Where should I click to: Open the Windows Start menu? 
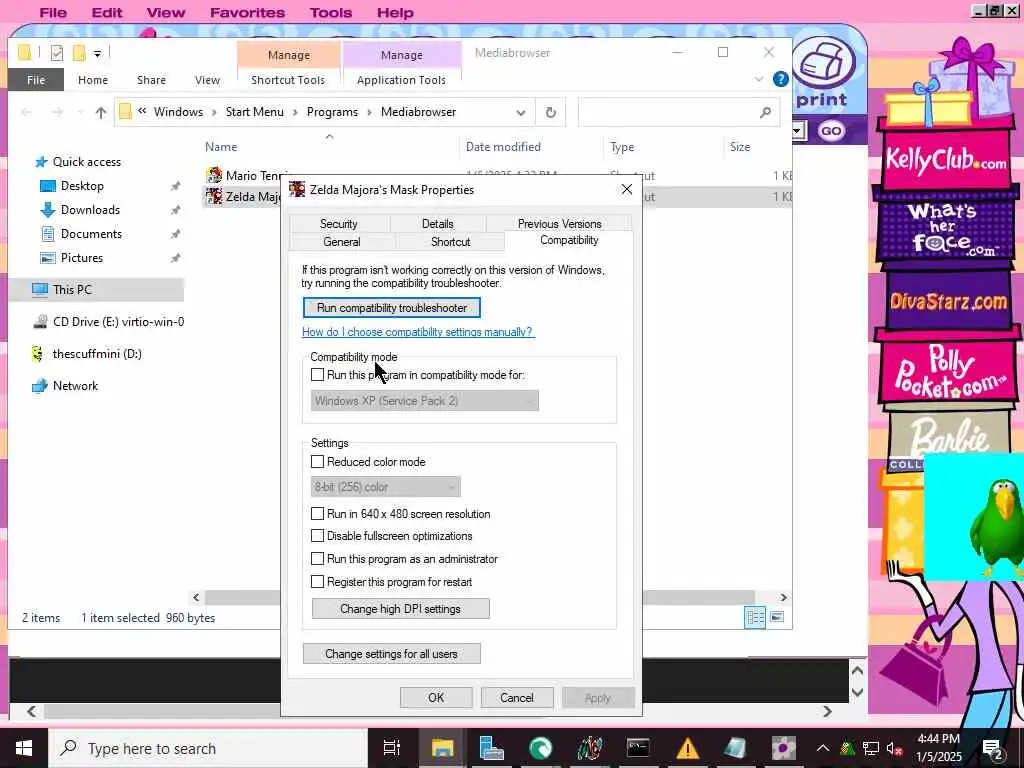[x=24, y=748]
